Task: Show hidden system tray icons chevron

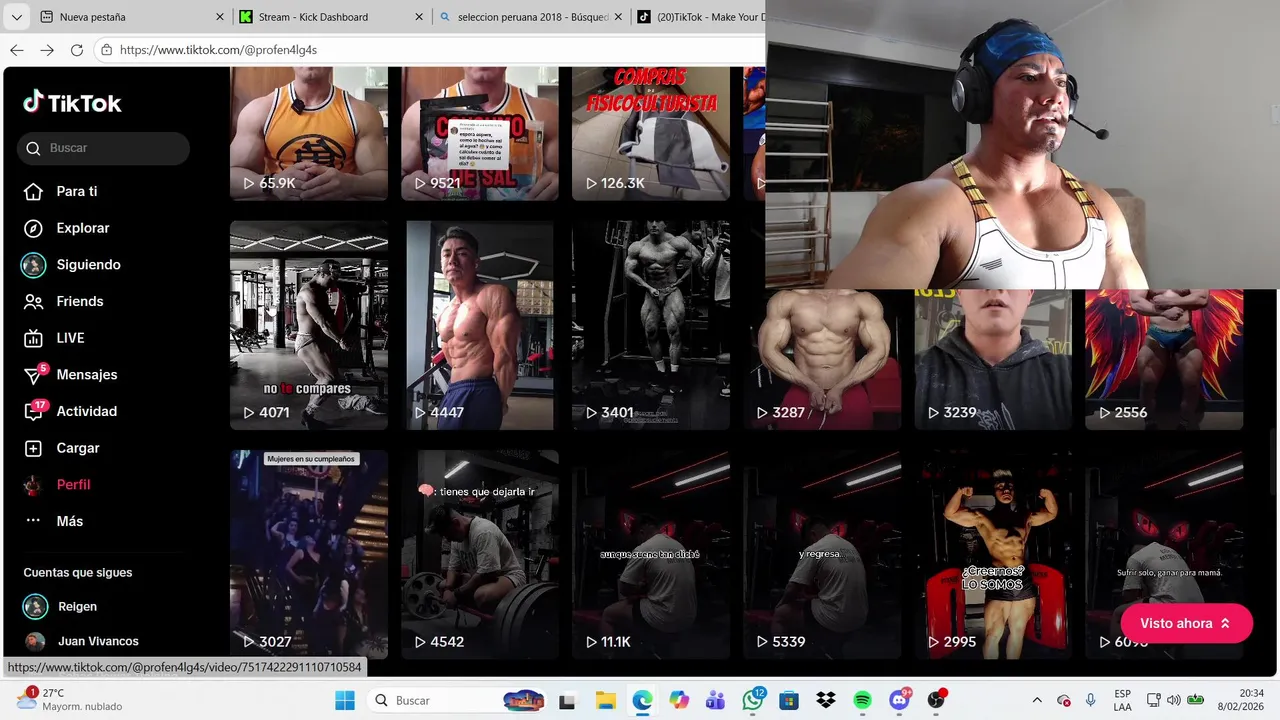Action: (x=1037, y=700)
